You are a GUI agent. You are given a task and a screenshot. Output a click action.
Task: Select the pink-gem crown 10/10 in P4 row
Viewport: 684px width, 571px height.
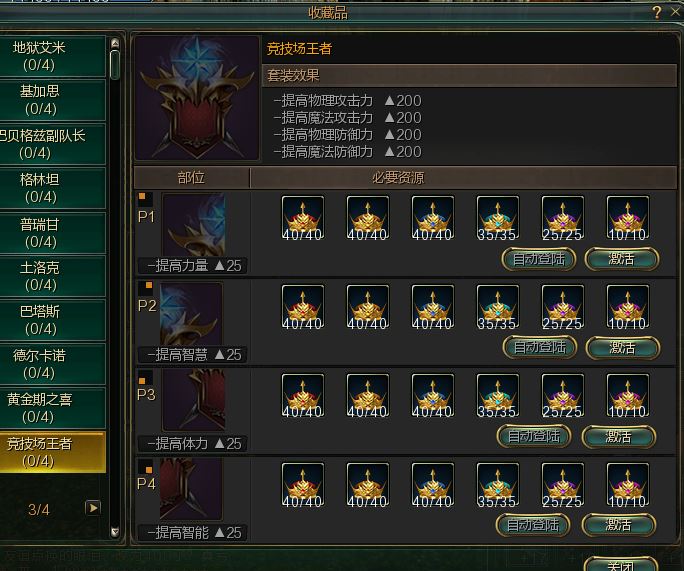click(628, 485)
